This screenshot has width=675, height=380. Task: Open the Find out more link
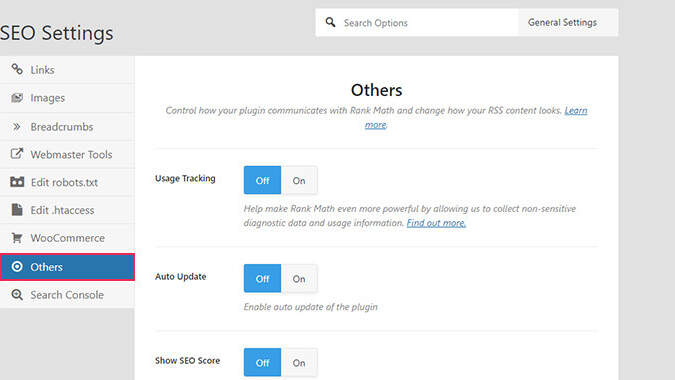pyautogui.click(x=436, y=223)
